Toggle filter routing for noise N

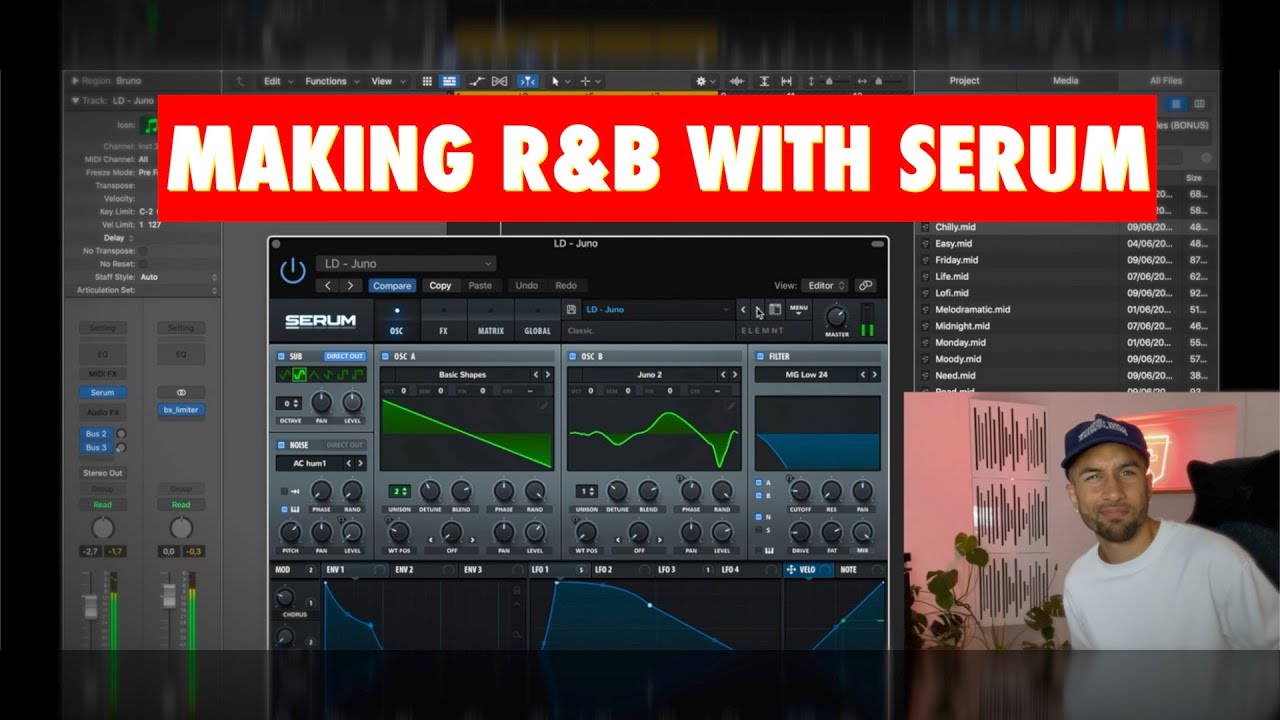pyautogui.click(x=758, y=517)
